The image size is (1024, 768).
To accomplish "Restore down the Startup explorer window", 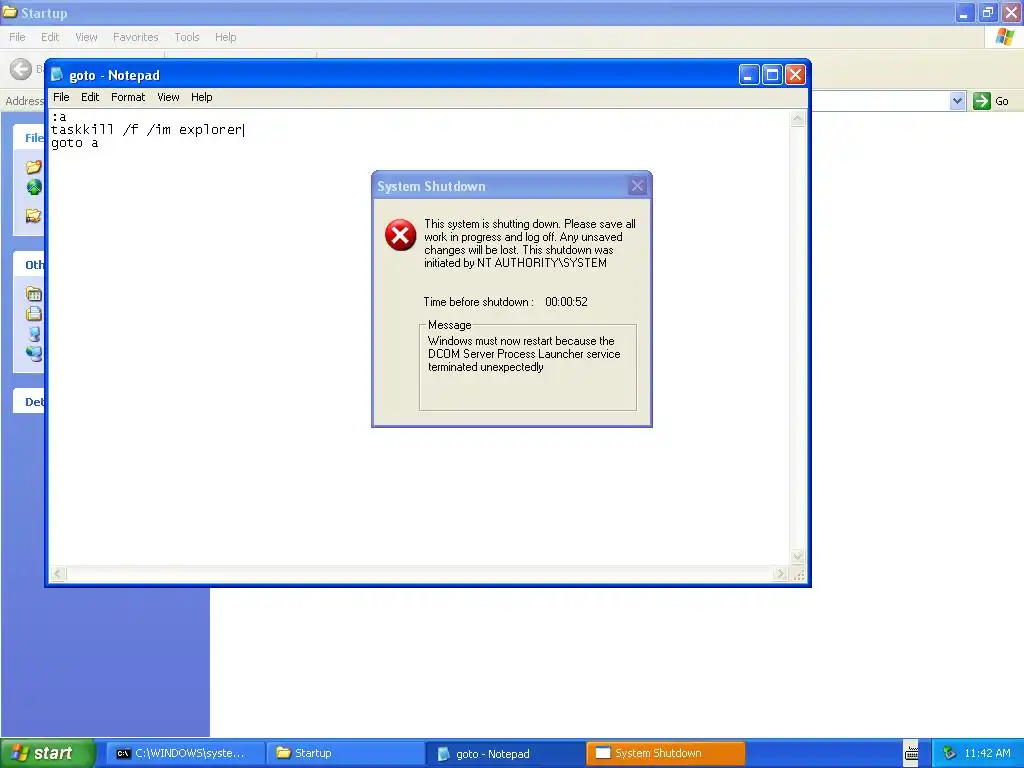I will coord(988,12).
